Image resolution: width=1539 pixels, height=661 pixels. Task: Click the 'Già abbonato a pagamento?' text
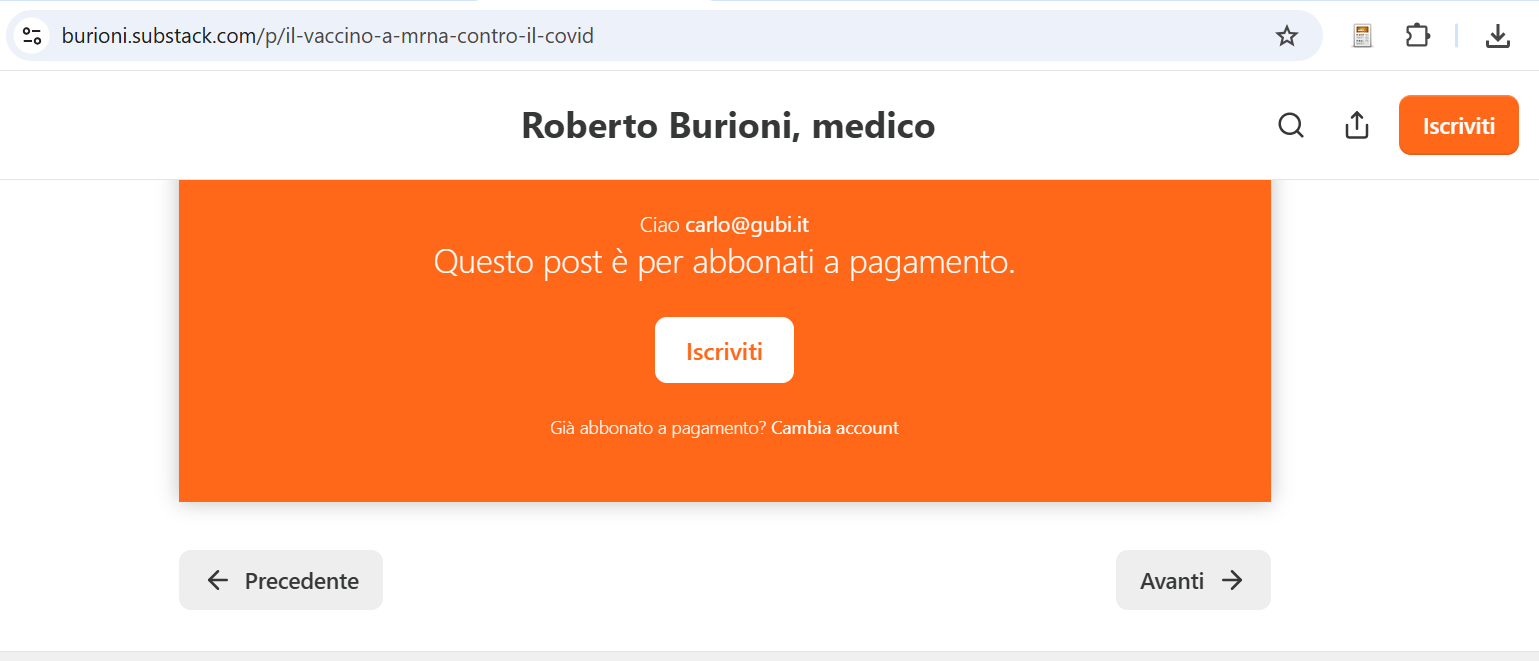(x=658, y=428)
